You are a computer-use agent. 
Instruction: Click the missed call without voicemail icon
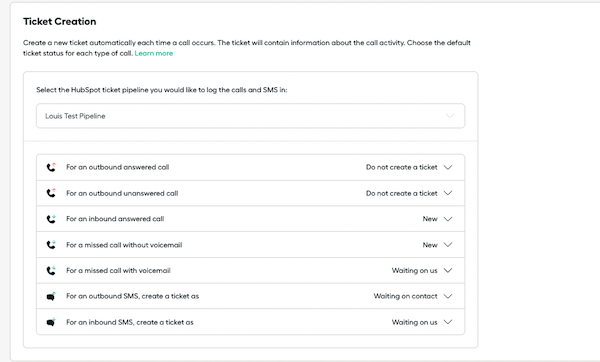pyautogui.click(x=51, y=245)
